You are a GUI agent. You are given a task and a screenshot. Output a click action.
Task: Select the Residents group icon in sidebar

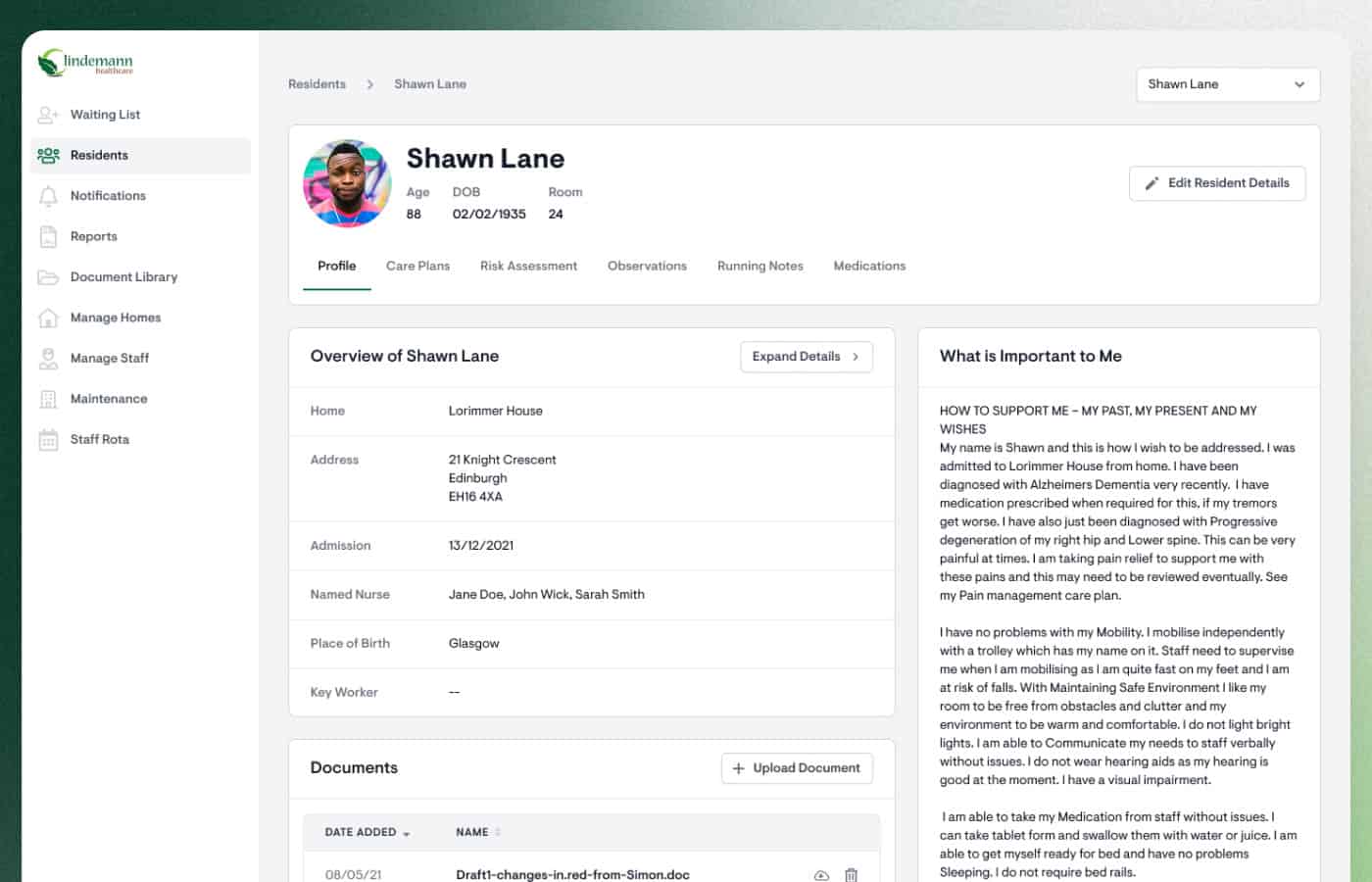click(x=48, y=155)
